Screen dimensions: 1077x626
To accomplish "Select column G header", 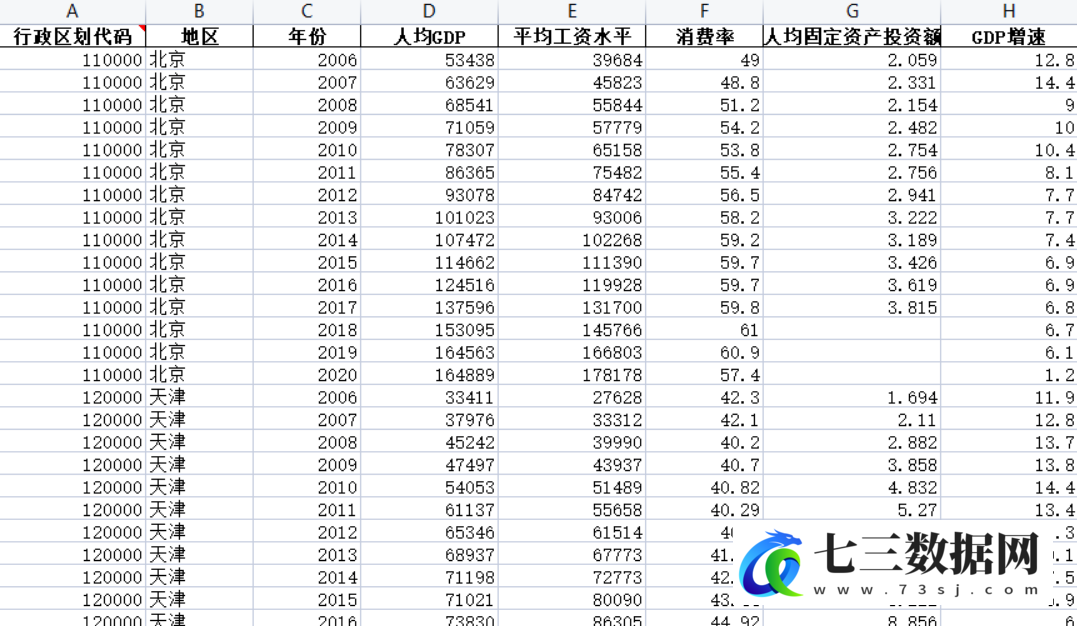I will (852, 11).
